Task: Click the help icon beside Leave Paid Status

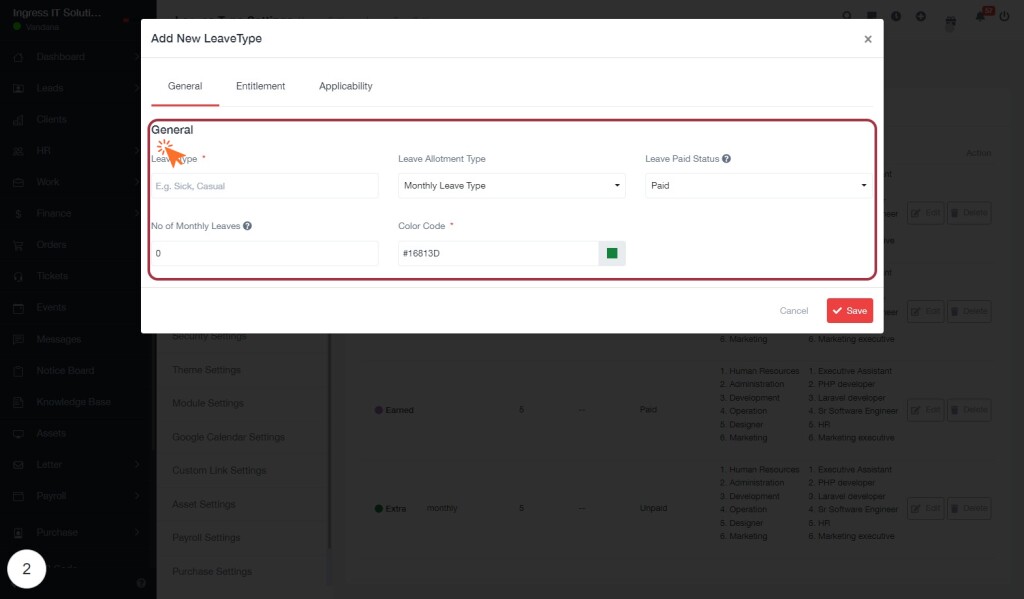Action: [726, 159]
